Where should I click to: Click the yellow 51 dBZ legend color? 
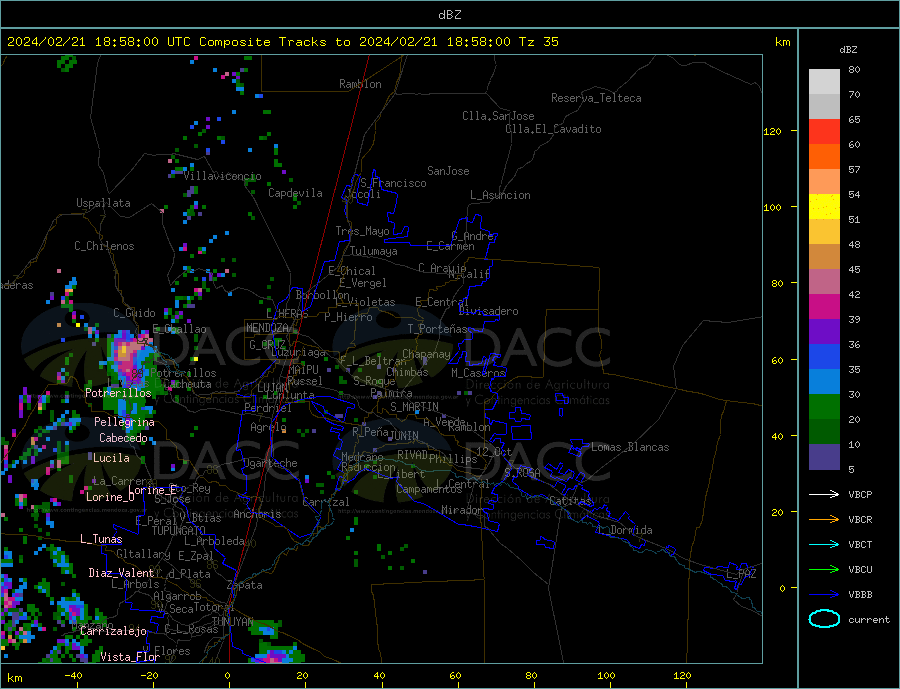point(824,206)
